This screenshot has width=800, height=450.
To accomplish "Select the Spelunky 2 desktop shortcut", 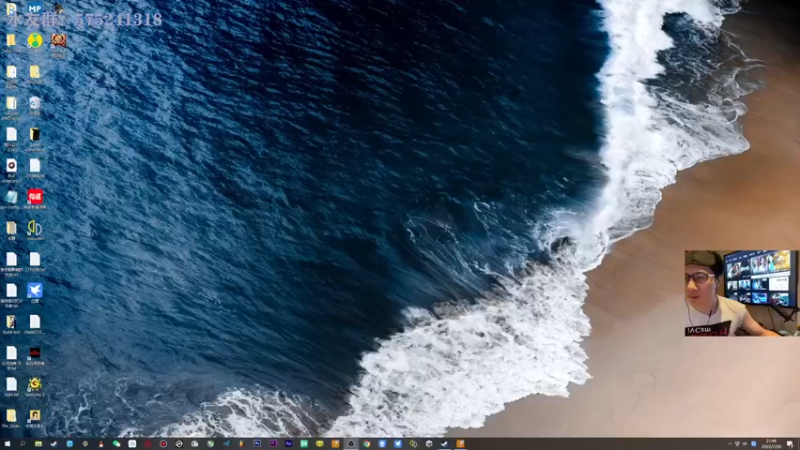I will (x=35, y=387).
